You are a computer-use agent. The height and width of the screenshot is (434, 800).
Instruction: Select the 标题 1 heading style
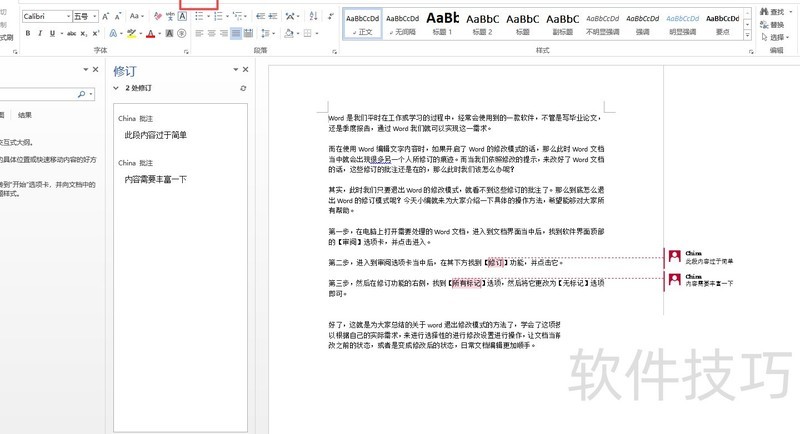tap(441, 22)
